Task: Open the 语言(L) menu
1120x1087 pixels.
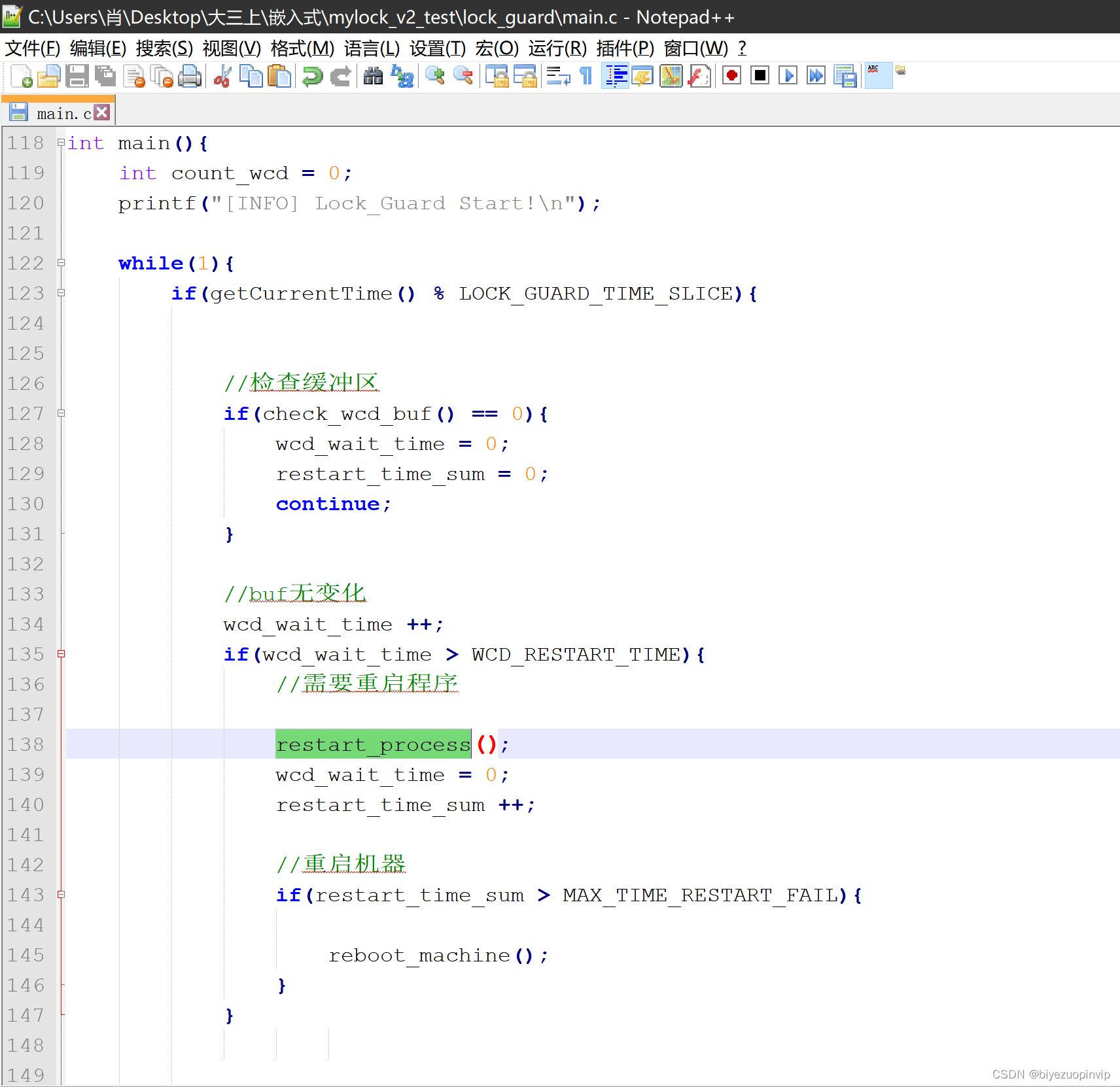Action: tap(372, 48)
